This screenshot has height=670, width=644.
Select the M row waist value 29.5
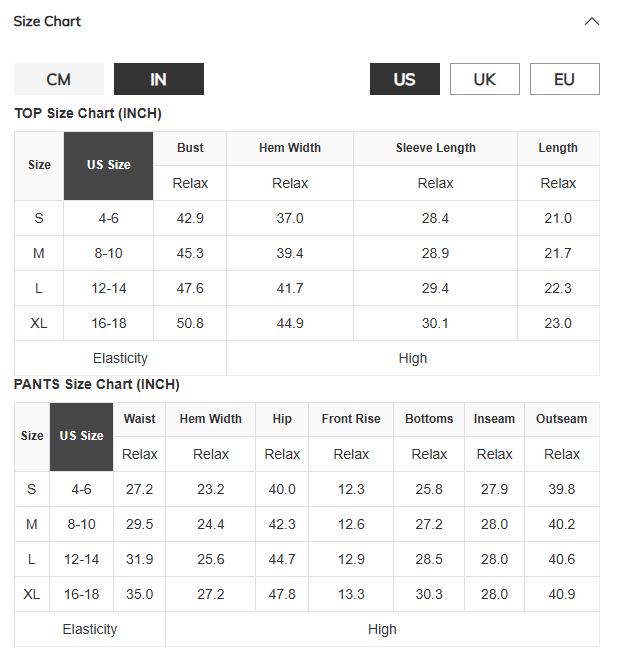click(x=140, y=524)
